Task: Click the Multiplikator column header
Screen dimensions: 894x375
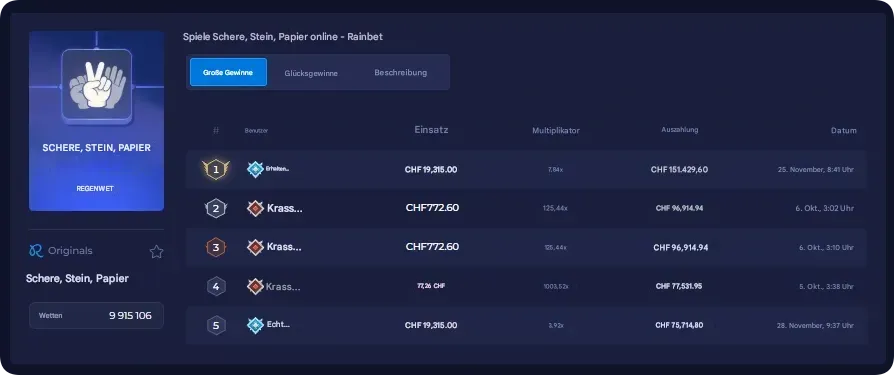Action: click(556, 131)
